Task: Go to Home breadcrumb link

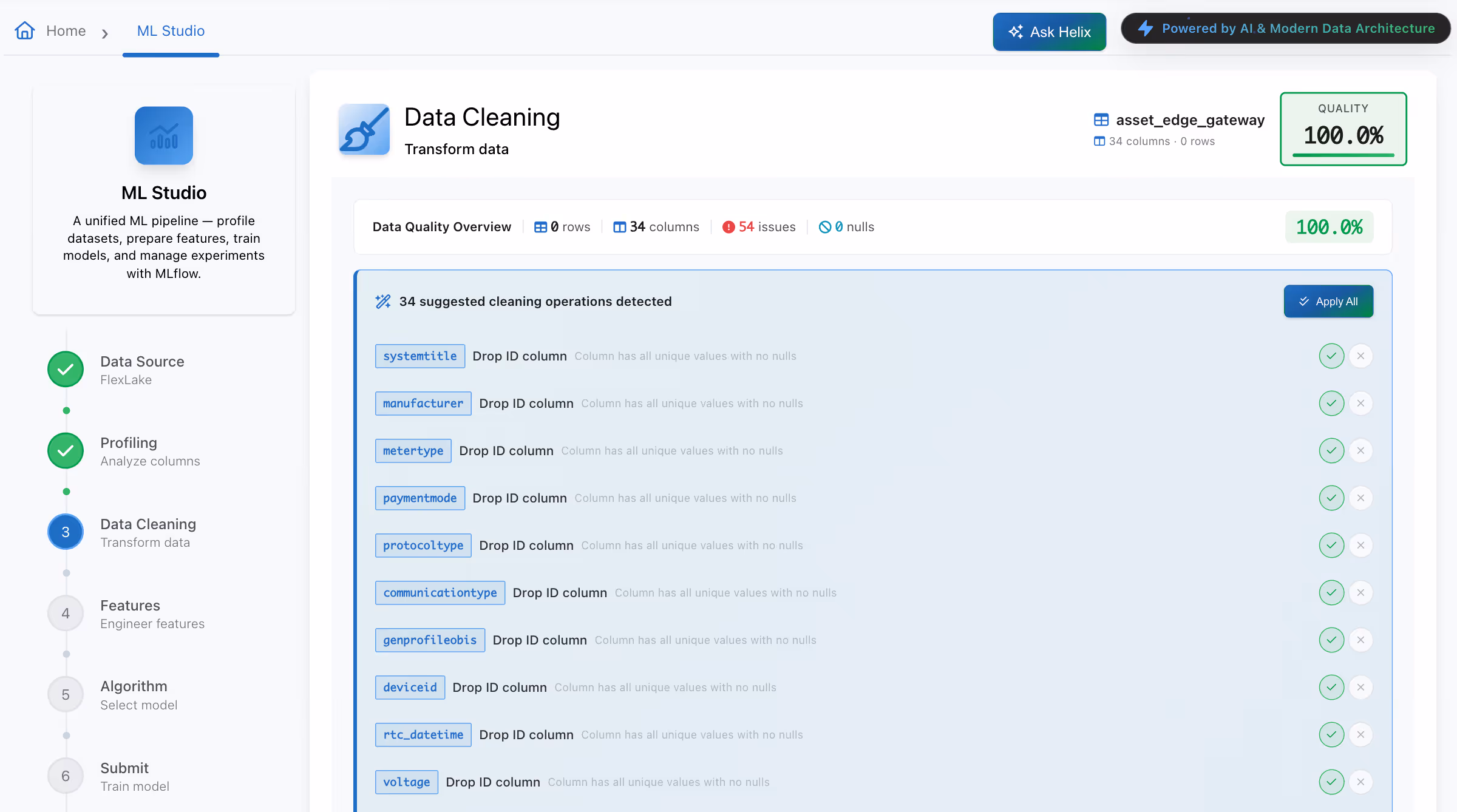Action: [66, 31]
